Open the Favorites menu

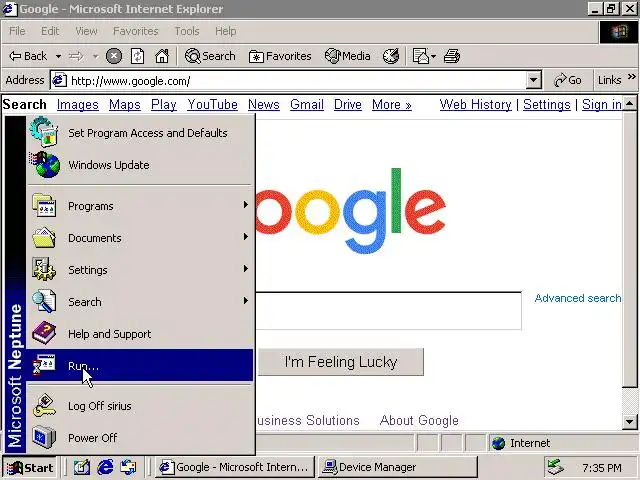click(x=136, y=31)
